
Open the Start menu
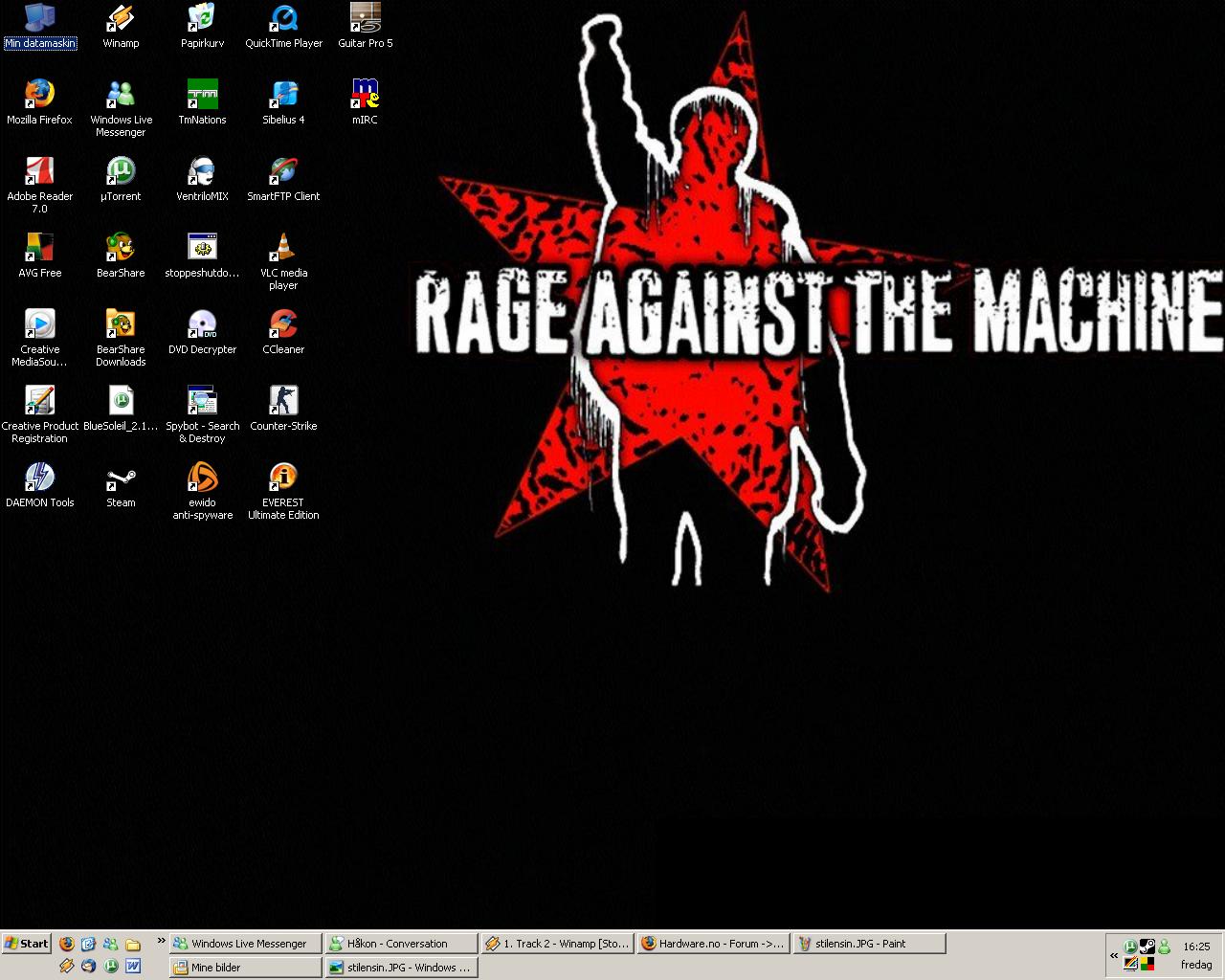(26, 944)
